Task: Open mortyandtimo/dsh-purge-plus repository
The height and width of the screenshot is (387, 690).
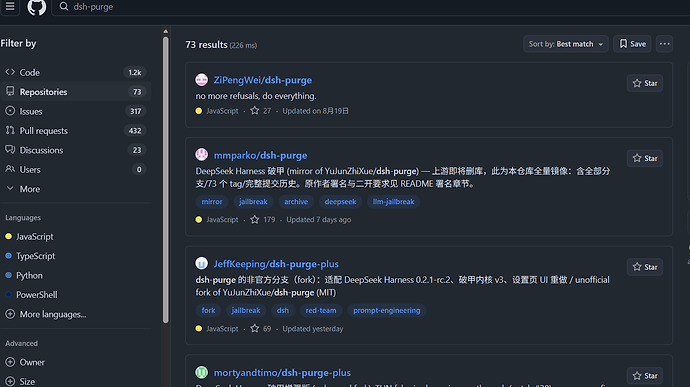Action: pyautogui.click(x=282, y=373)
